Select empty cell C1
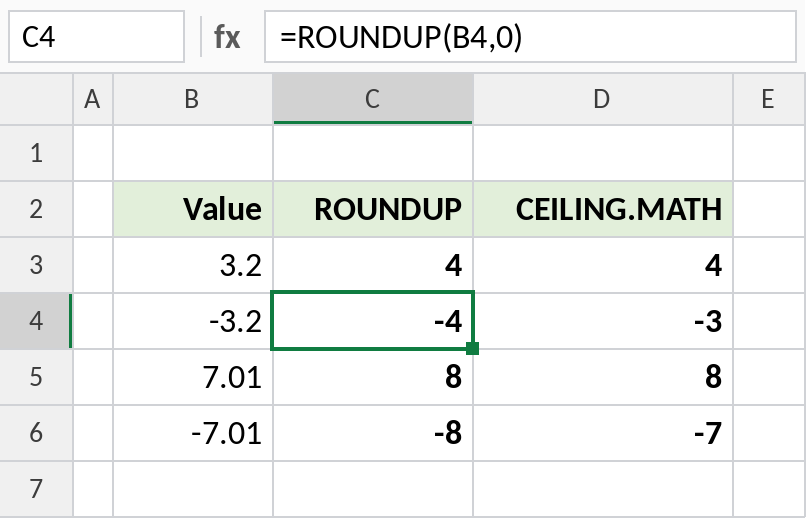Screen dimensions: 806x518 pos(373,153)
